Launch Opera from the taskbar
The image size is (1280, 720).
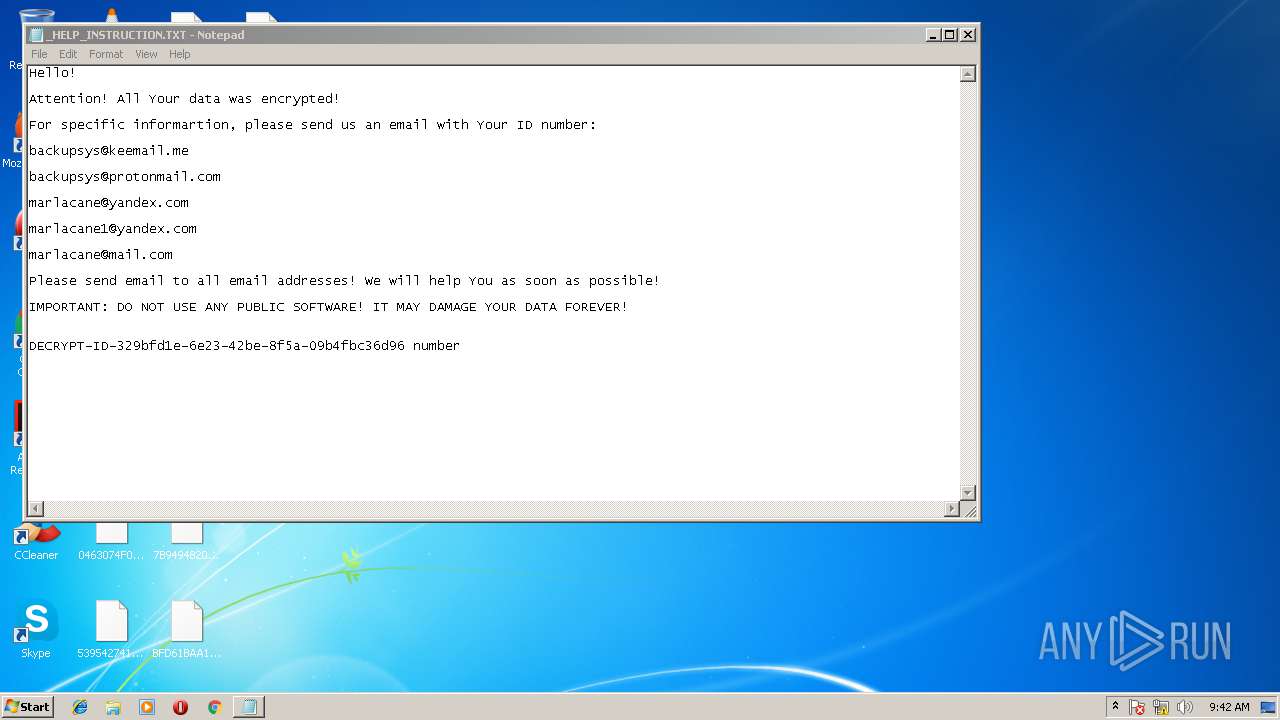tap(180, 707)
